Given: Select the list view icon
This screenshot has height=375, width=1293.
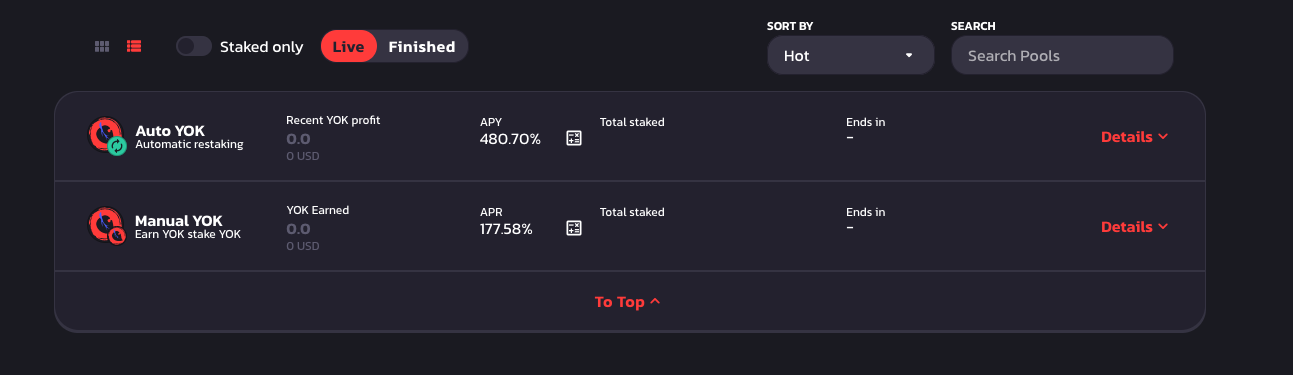Looking at the screenshot, I should pyautogui.click(x=134, y=47).
